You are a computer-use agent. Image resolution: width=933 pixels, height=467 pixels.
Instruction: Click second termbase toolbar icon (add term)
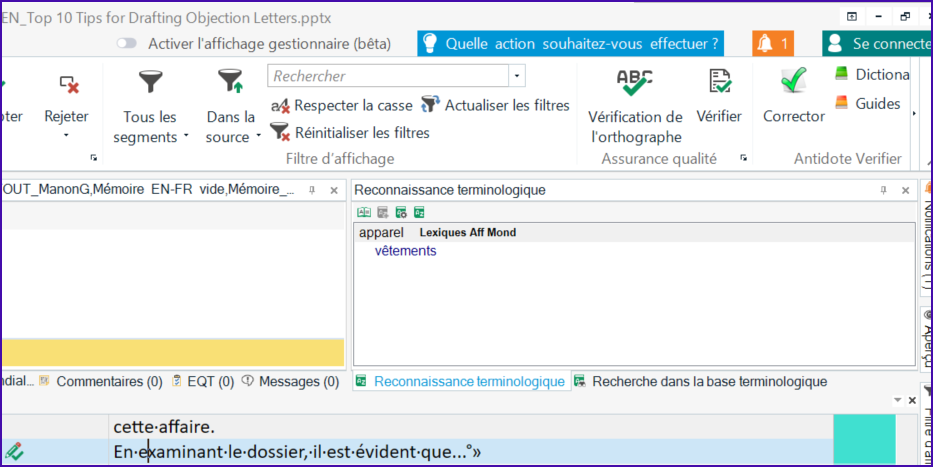click(382, 212)
